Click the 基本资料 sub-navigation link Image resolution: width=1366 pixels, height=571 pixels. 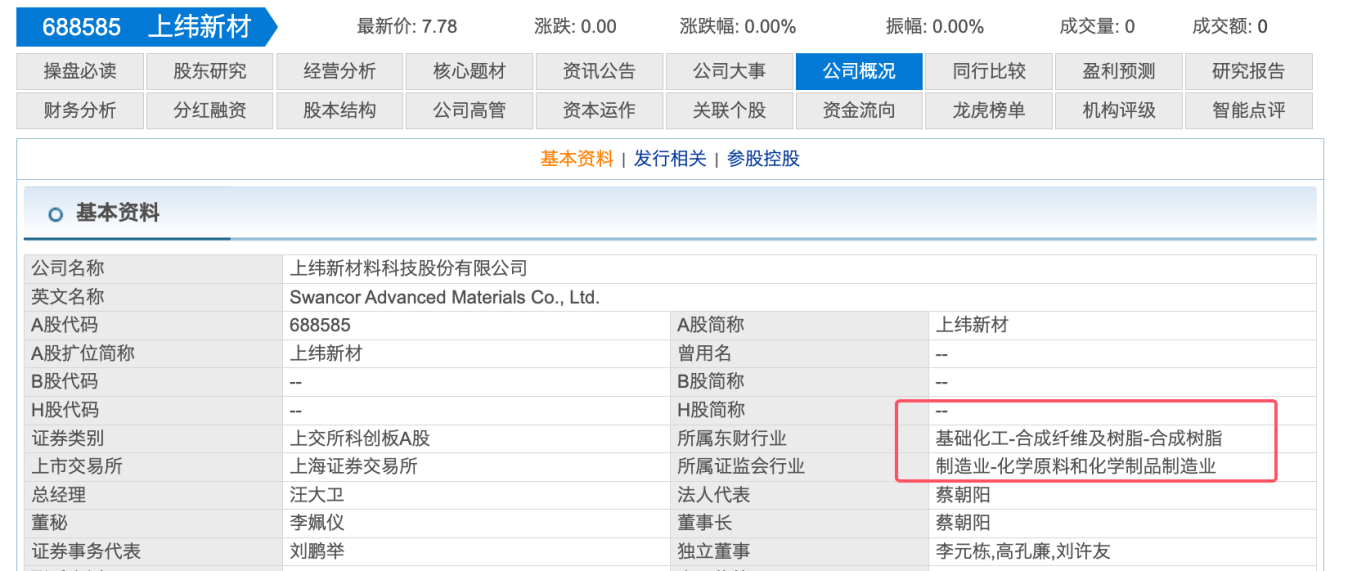(577, 159)
